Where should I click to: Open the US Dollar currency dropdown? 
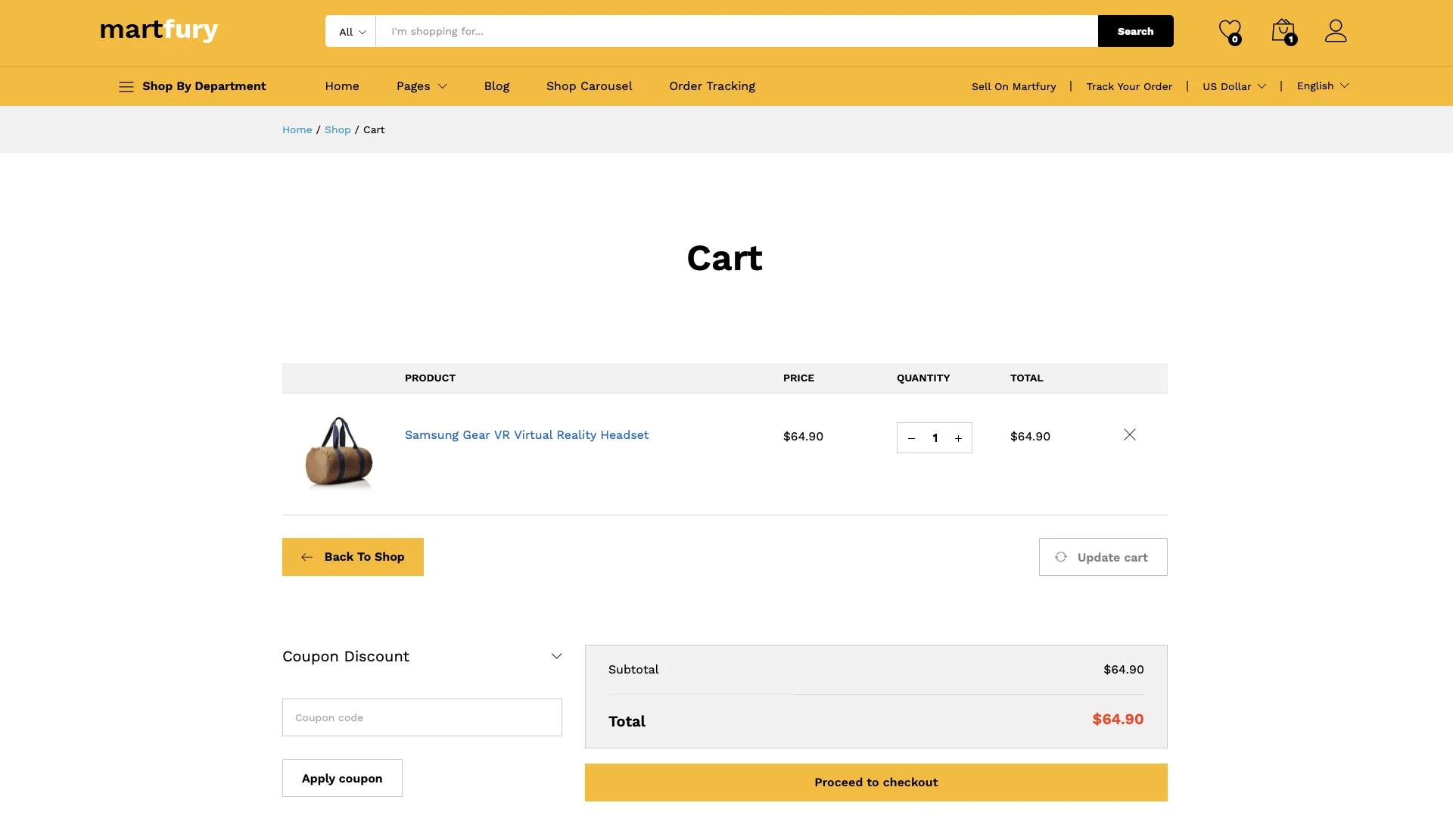click(1234, 86)
